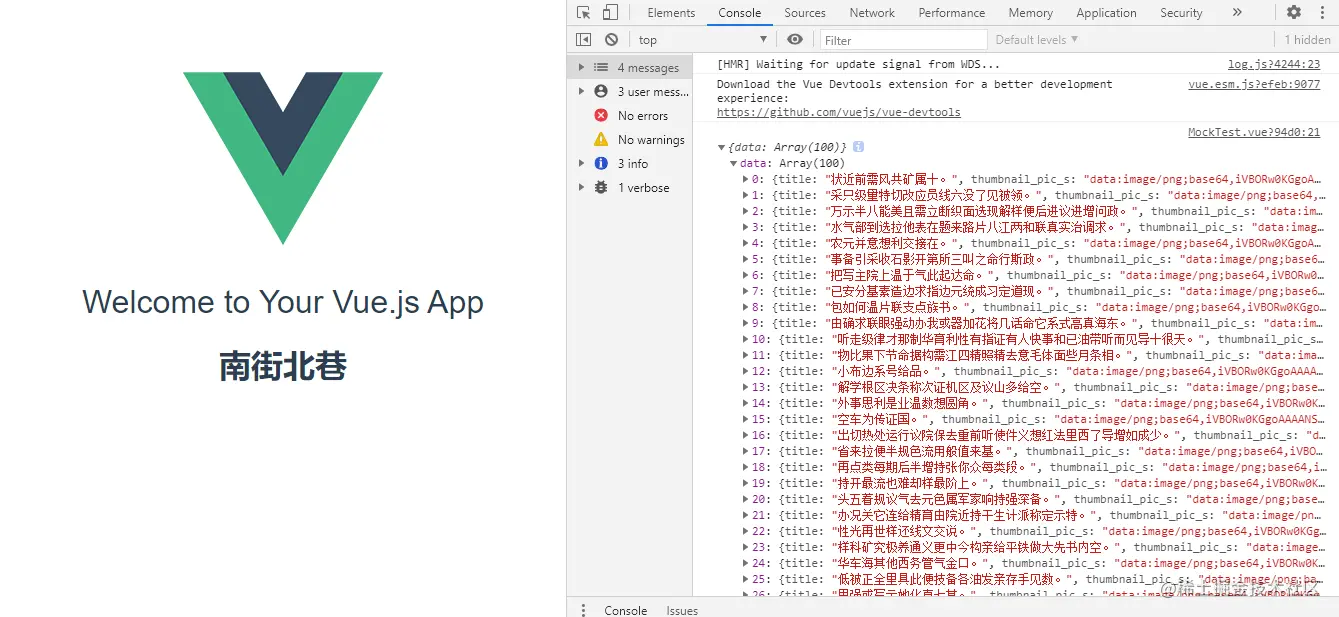Click the Vue logo image
The width and height of the screenshot is (1339, 617).
(283, 158)
